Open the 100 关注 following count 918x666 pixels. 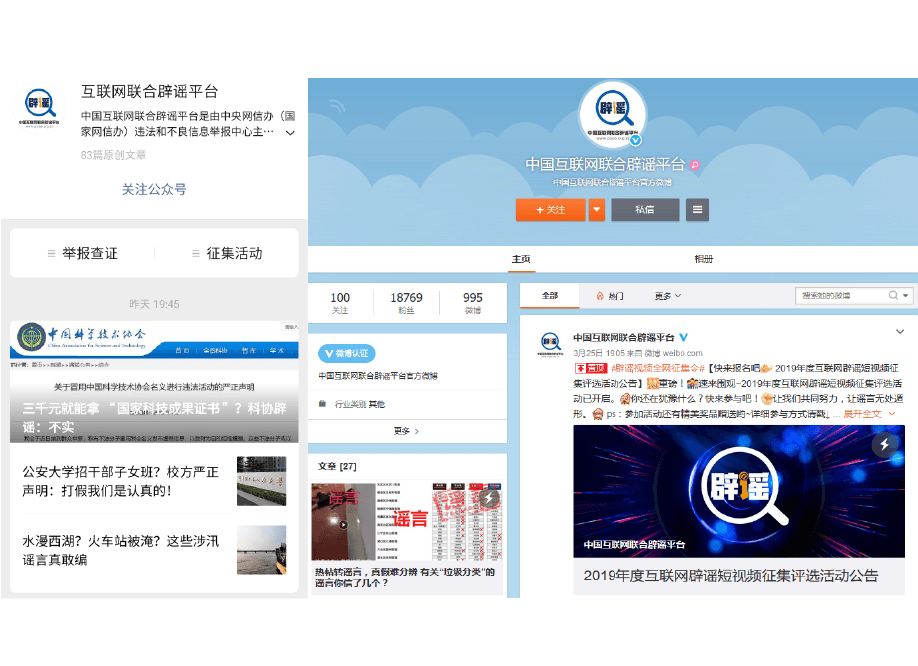click(x=340, y=303)
